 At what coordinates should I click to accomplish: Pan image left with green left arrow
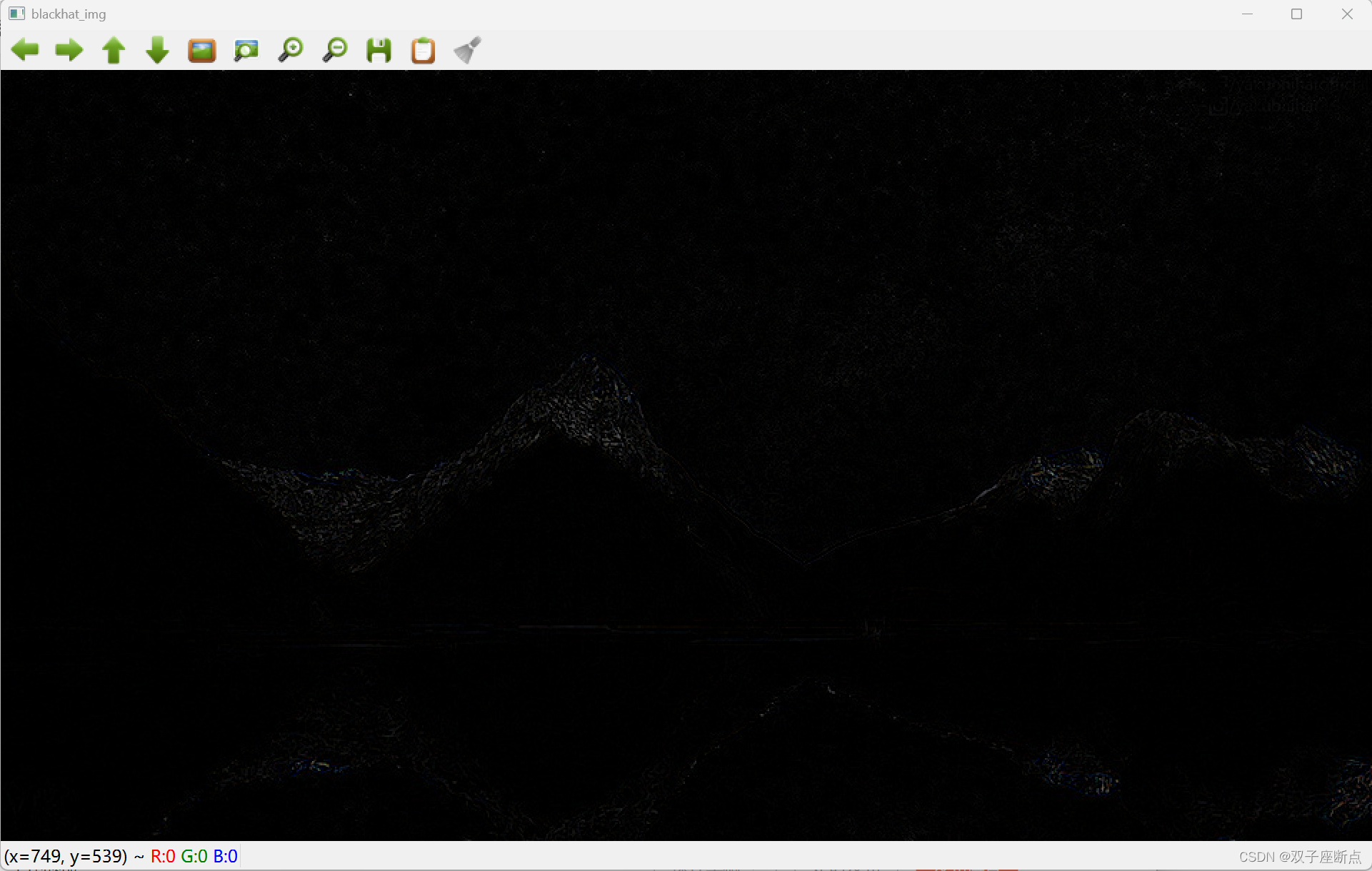click(x=25, y=50)
